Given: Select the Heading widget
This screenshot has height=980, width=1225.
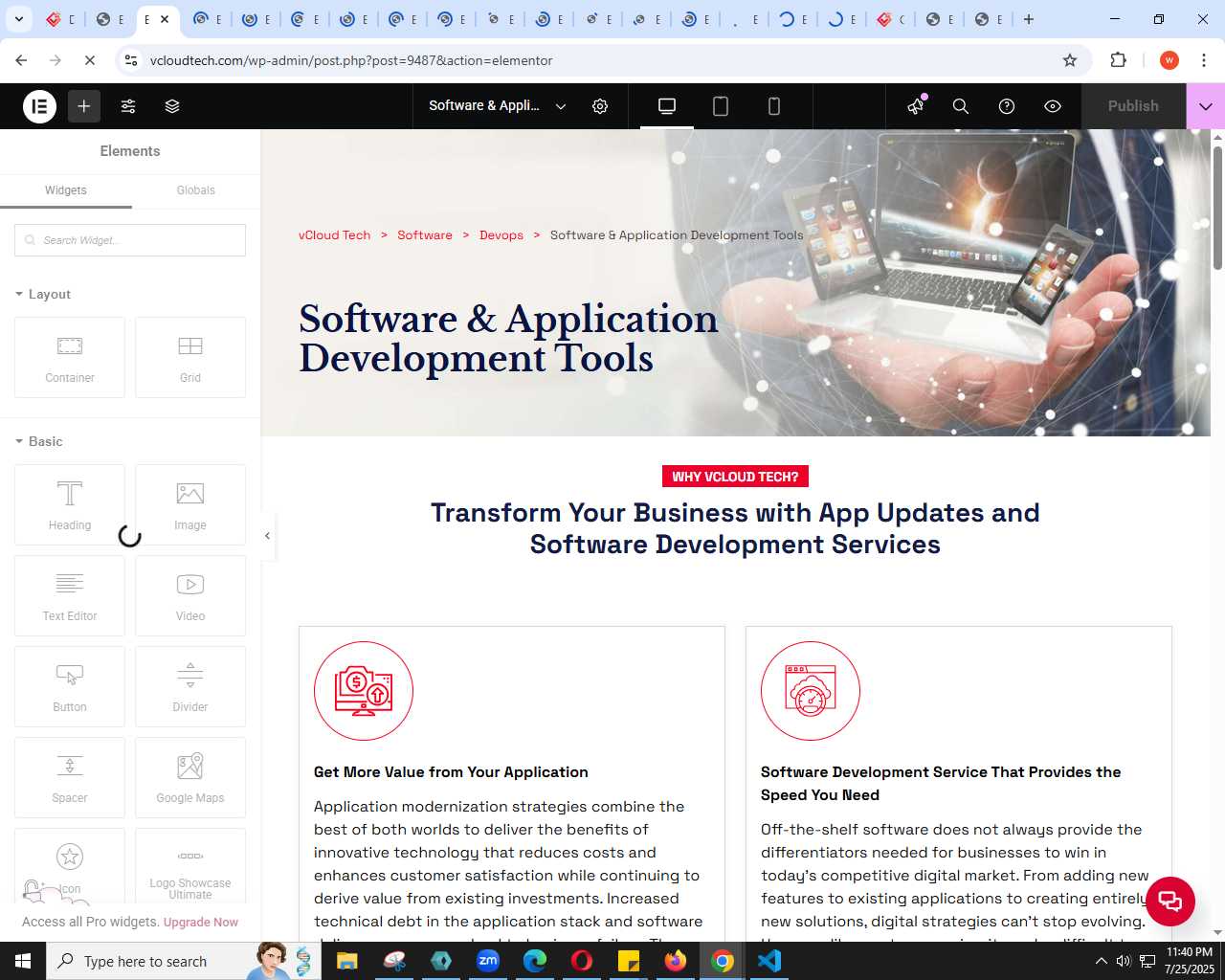Looking at the screenshot, I should pyautogui.click(x=70, y=504).
